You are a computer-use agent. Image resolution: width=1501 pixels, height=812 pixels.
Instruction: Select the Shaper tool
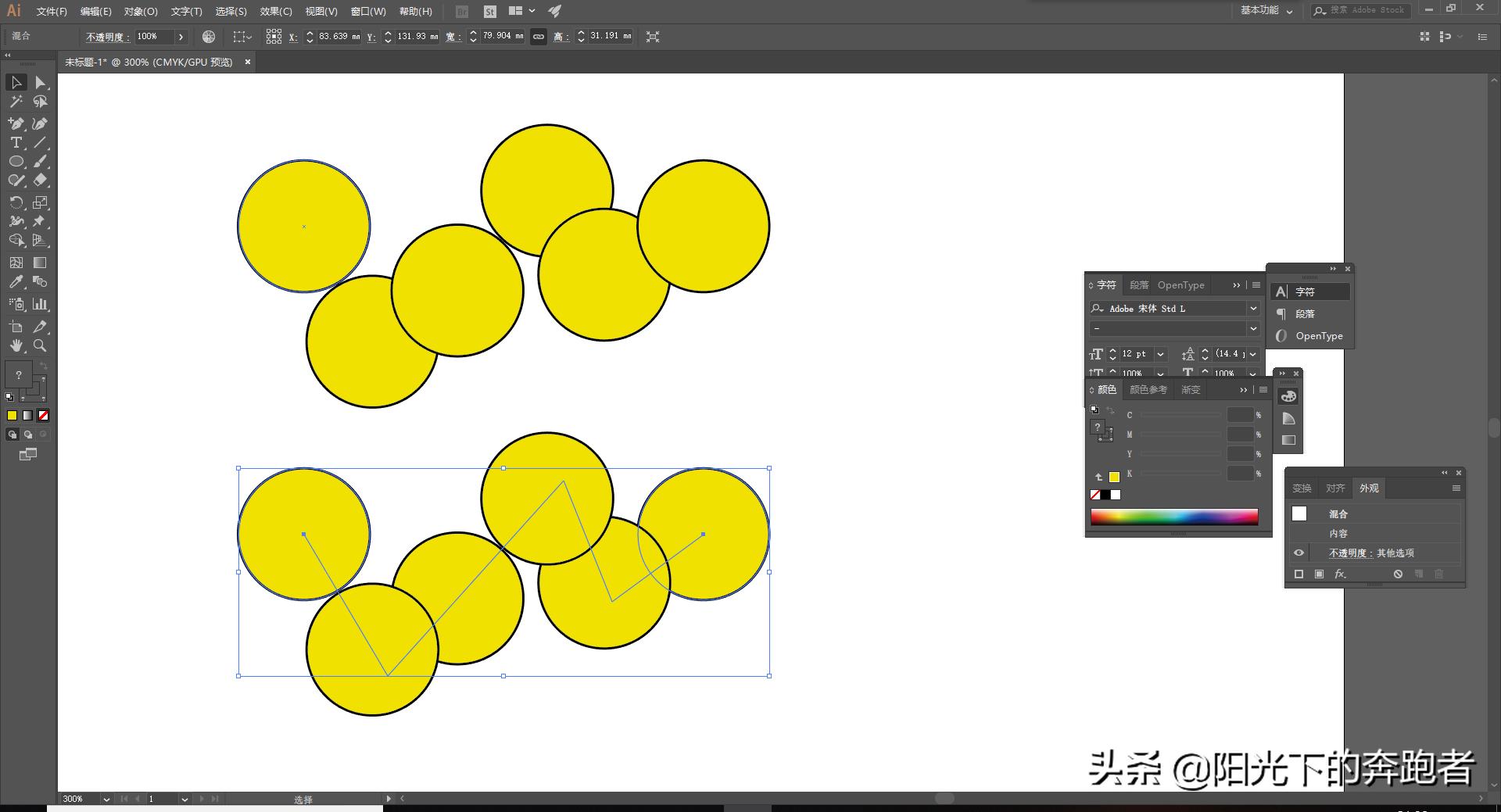pos(16,180)
